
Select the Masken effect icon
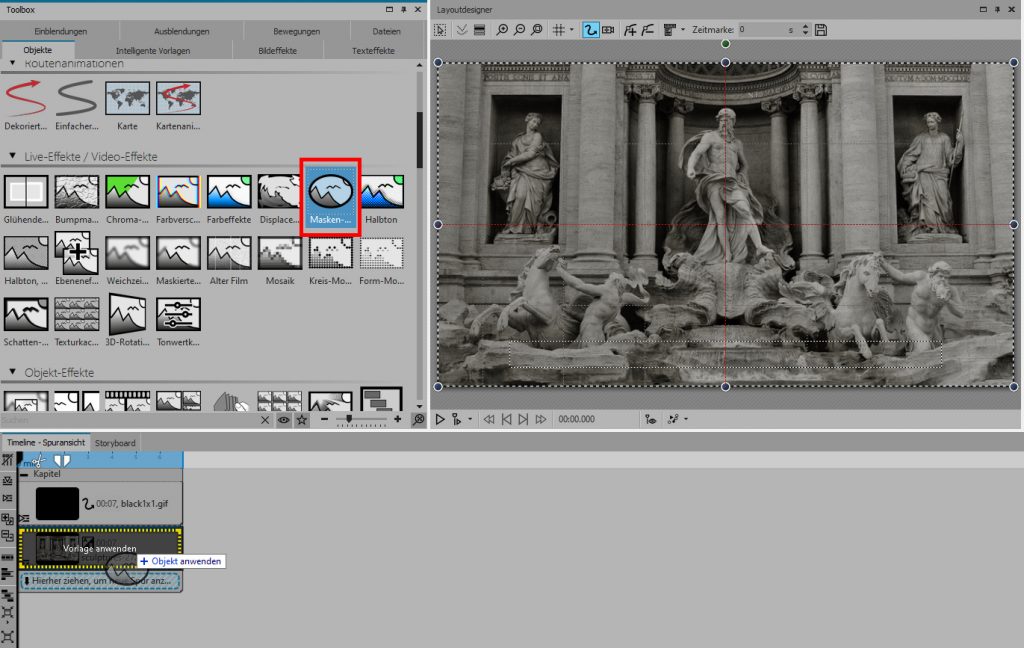pos(330,191)
